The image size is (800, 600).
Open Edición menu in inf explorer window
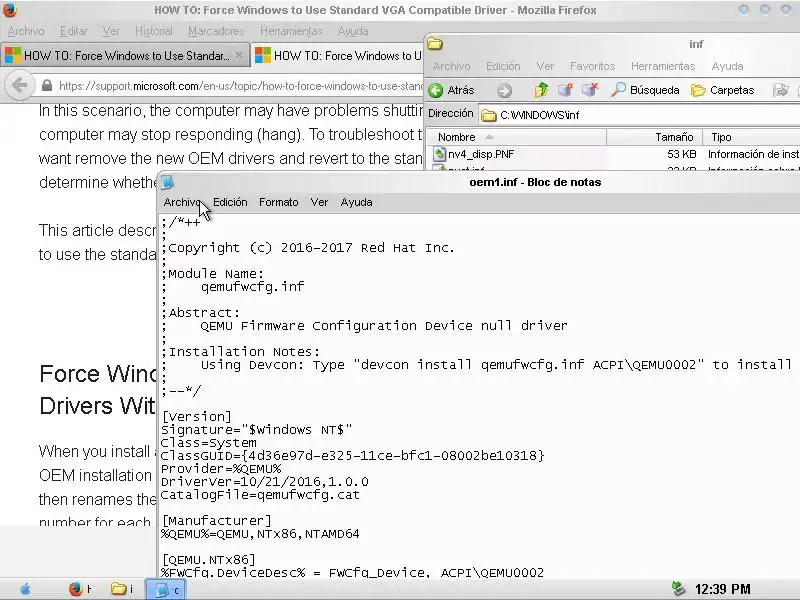click(503, 66)
